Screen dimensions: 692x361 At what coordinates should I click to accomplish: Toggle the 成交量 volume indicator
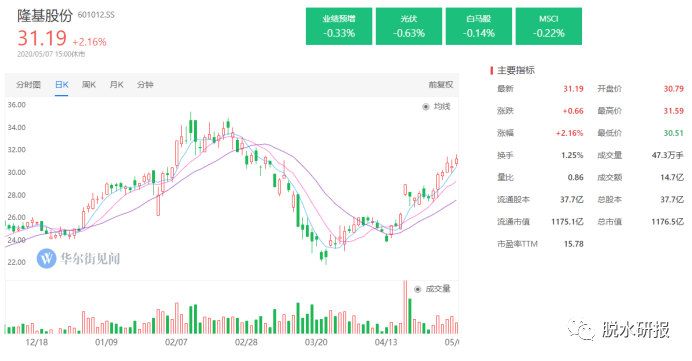click(x=432, y=289)
